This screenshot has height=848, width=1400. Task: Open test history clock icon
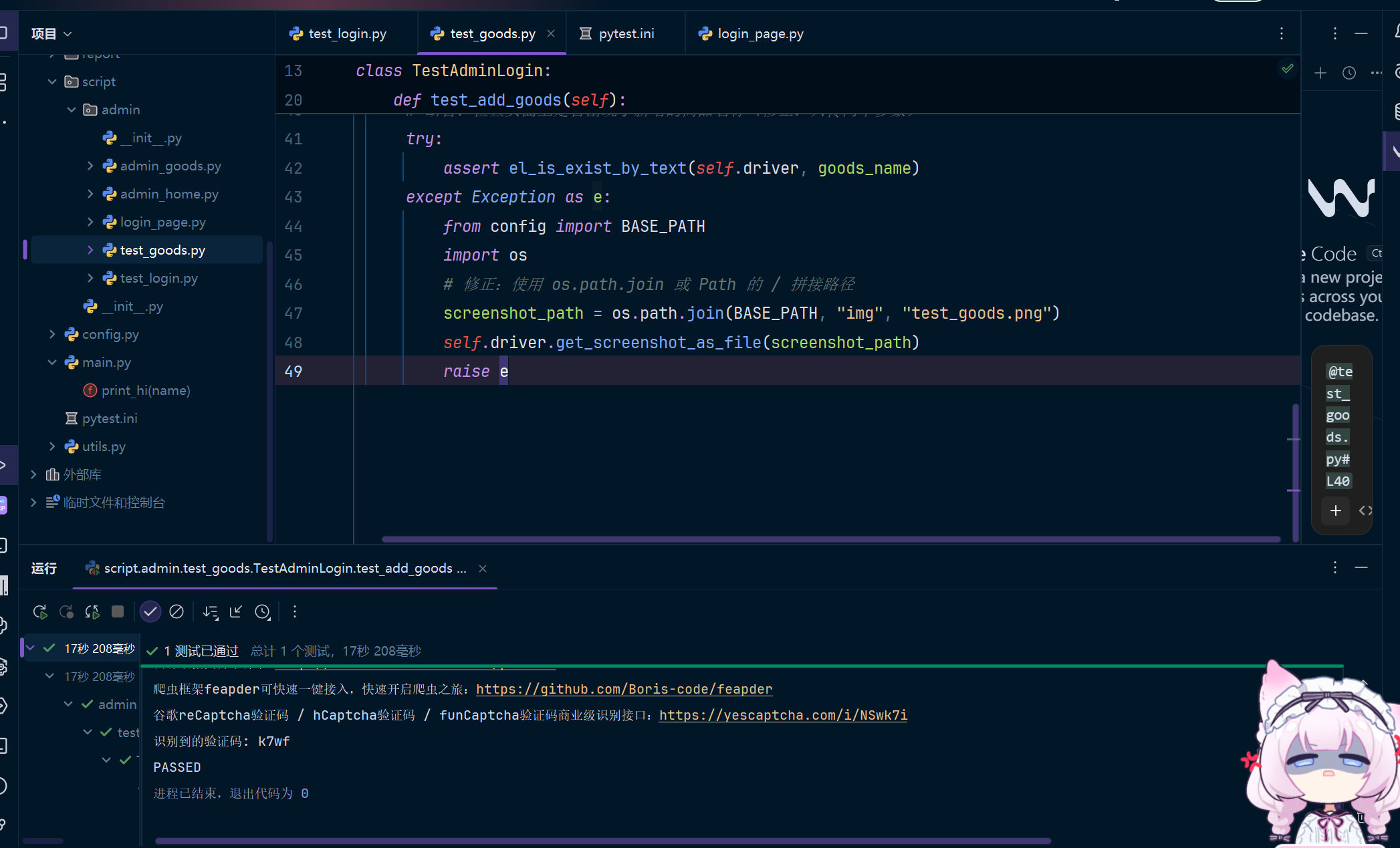click(x=263, y=611)
